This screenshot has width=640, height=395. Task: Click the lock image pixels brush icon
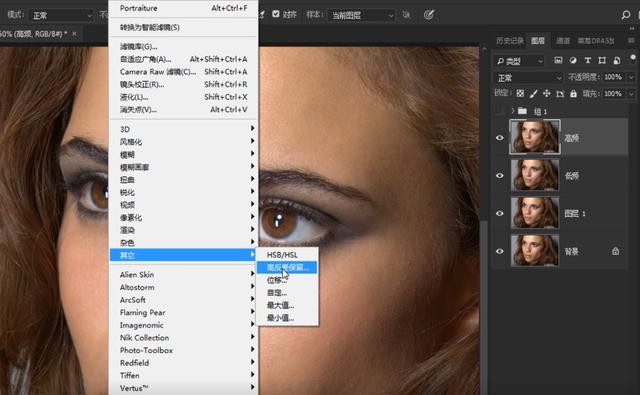533,94
